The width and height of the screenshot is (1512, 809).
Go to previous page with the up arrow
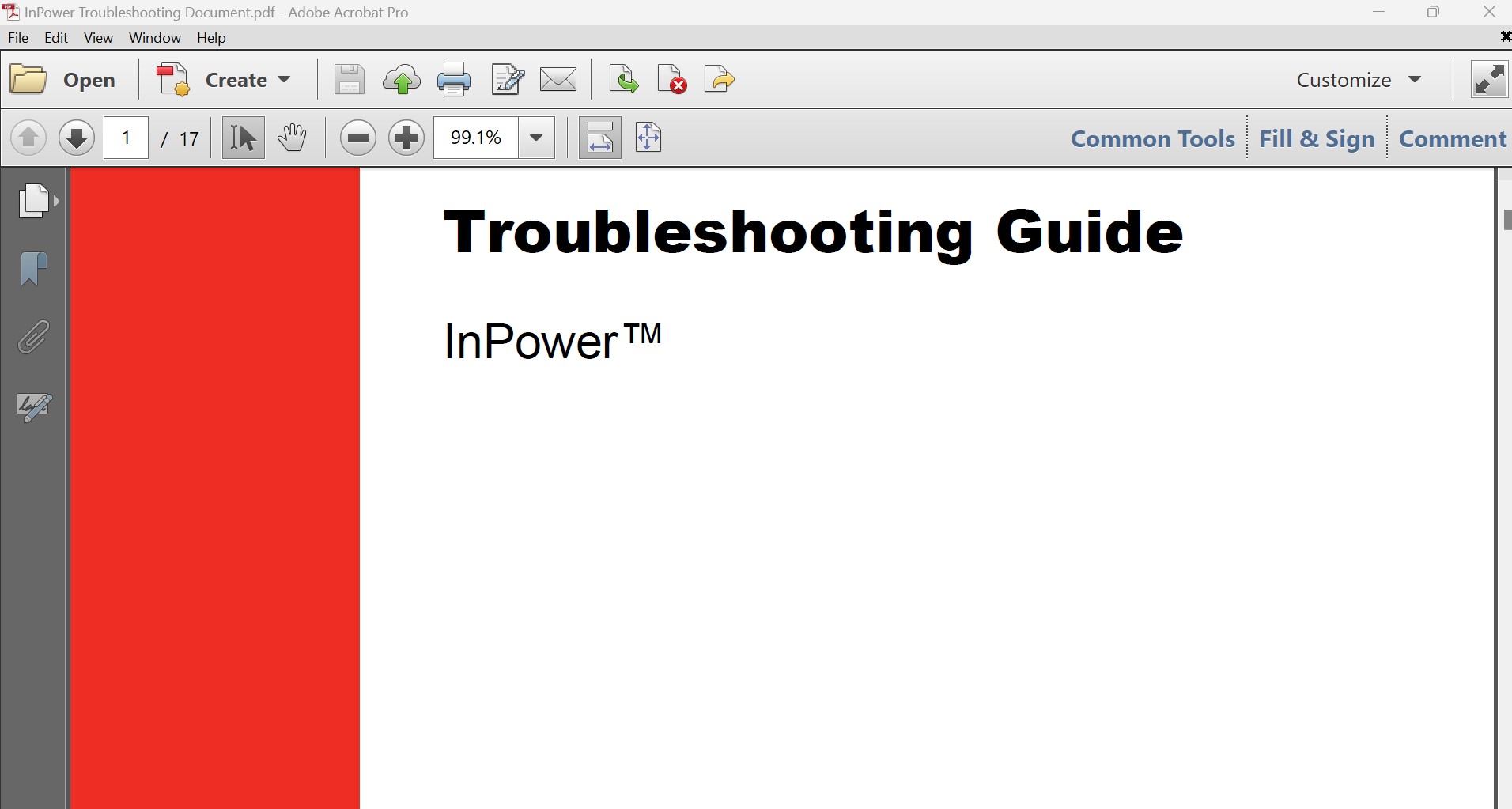pos(28,138)
